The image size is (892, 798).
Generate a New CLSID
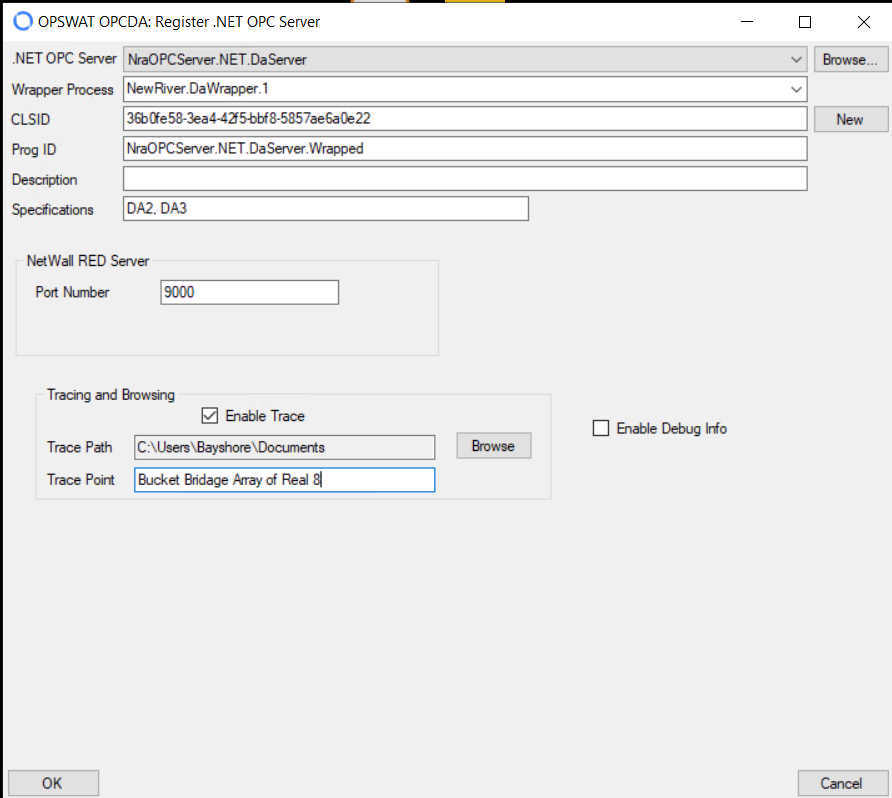click(850, 119)
